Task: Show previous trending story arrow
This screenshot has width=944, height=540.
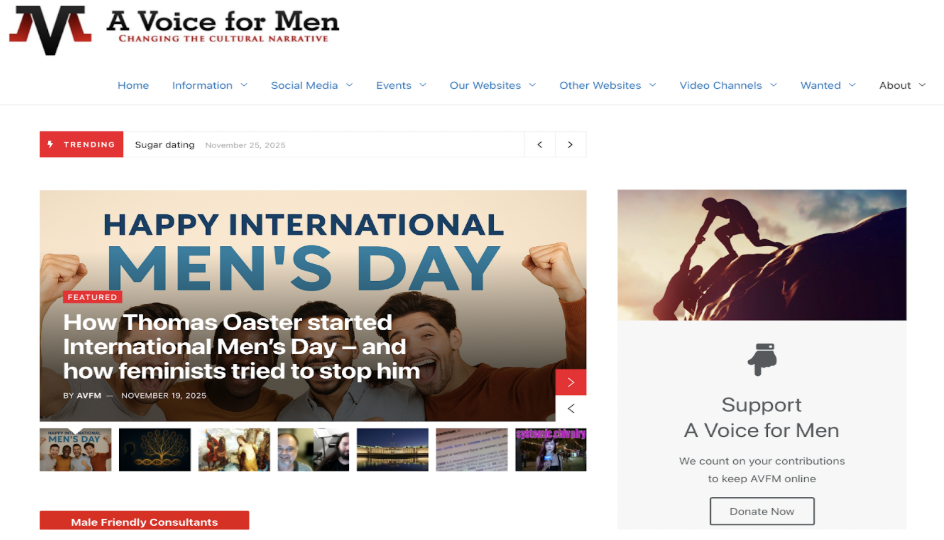Action: (x=540, y=145)
